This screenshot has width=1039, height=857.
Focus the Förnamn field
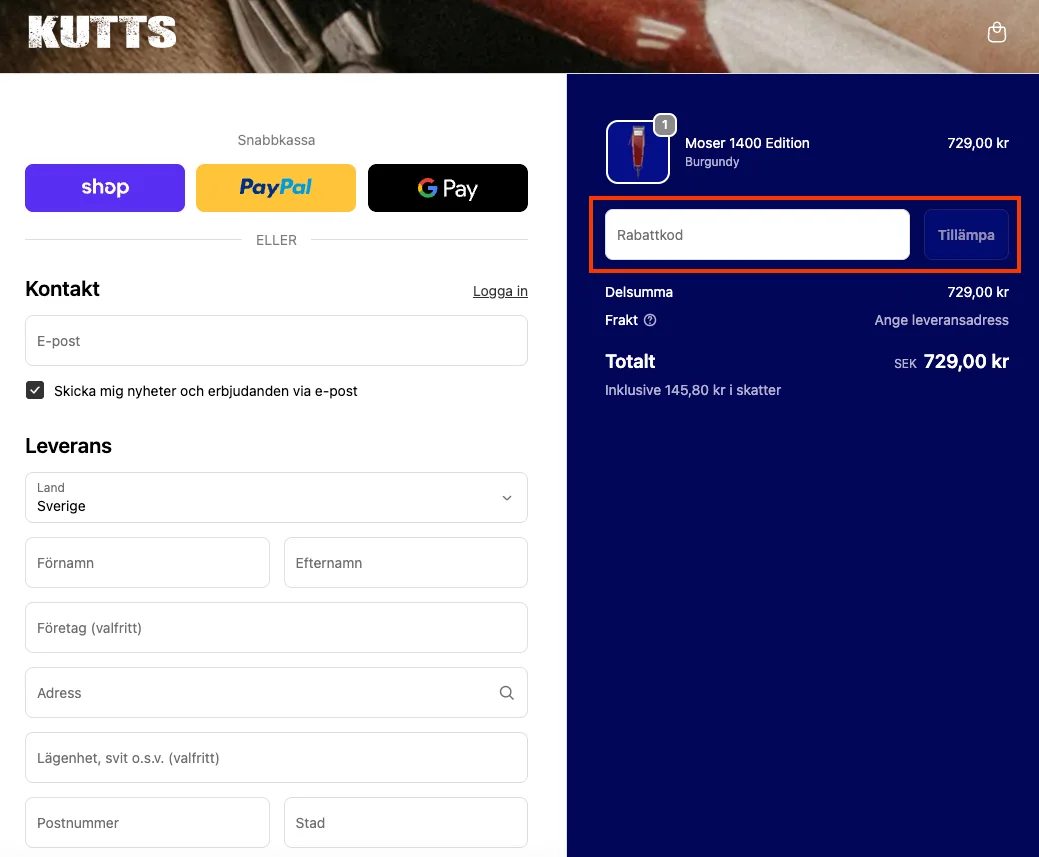tap(147, 563)
